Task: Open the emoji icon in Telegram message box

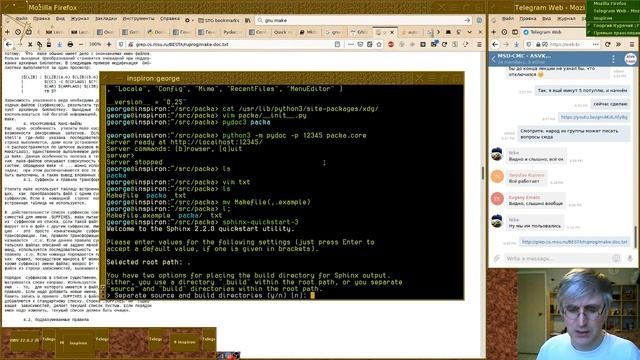Action: (x=616, y=258)
